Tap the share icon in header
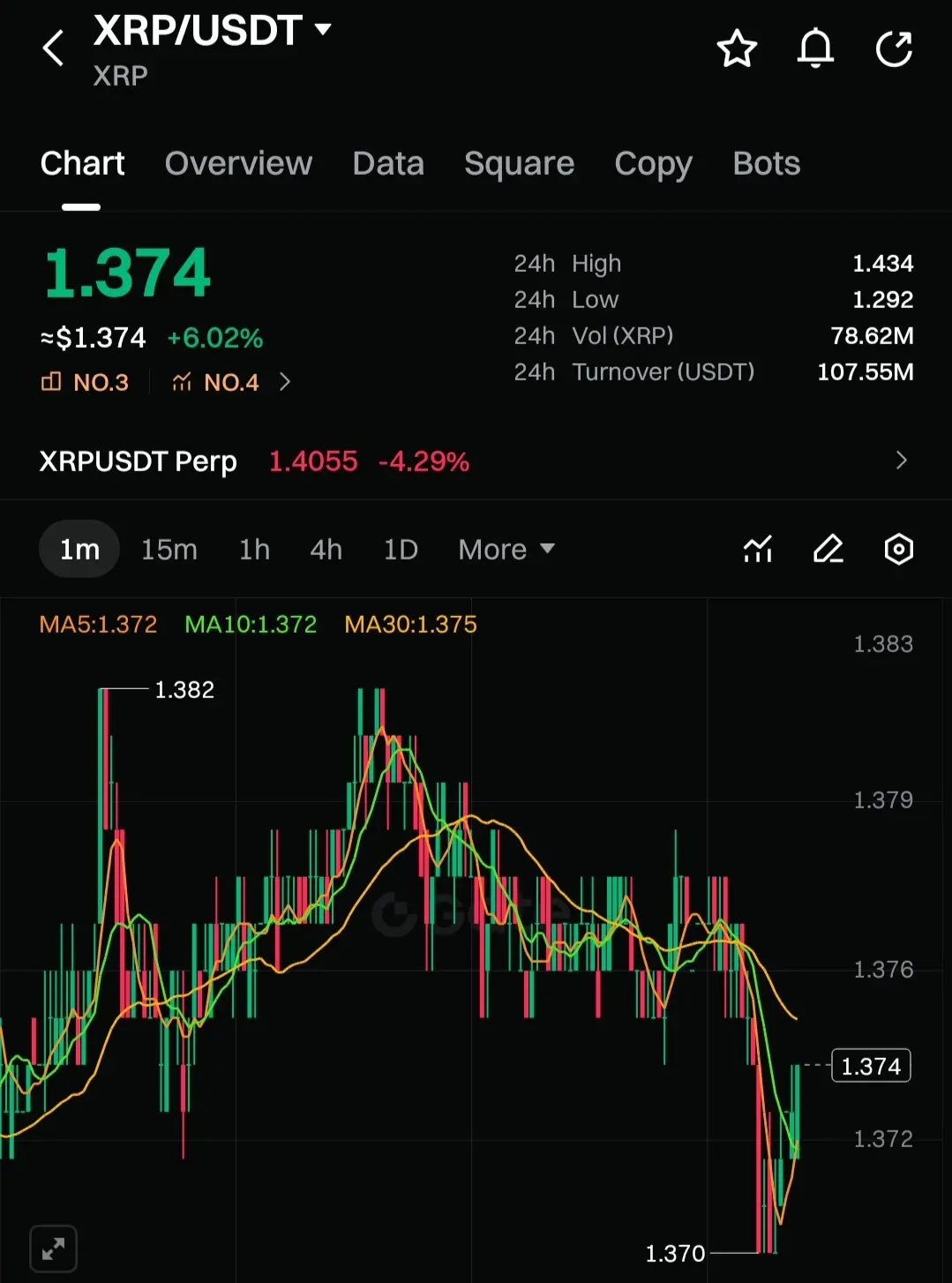 tap(894, 49)
